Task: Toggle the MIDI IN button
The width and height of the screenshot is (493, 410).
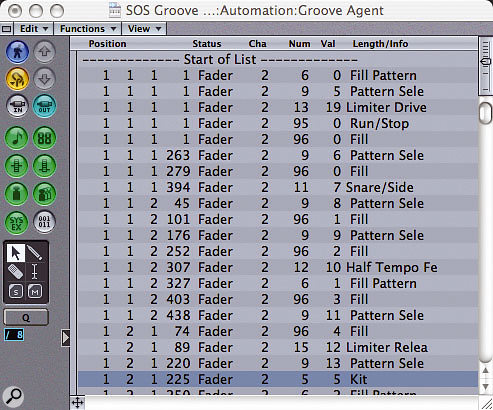Action: (17, 106)
